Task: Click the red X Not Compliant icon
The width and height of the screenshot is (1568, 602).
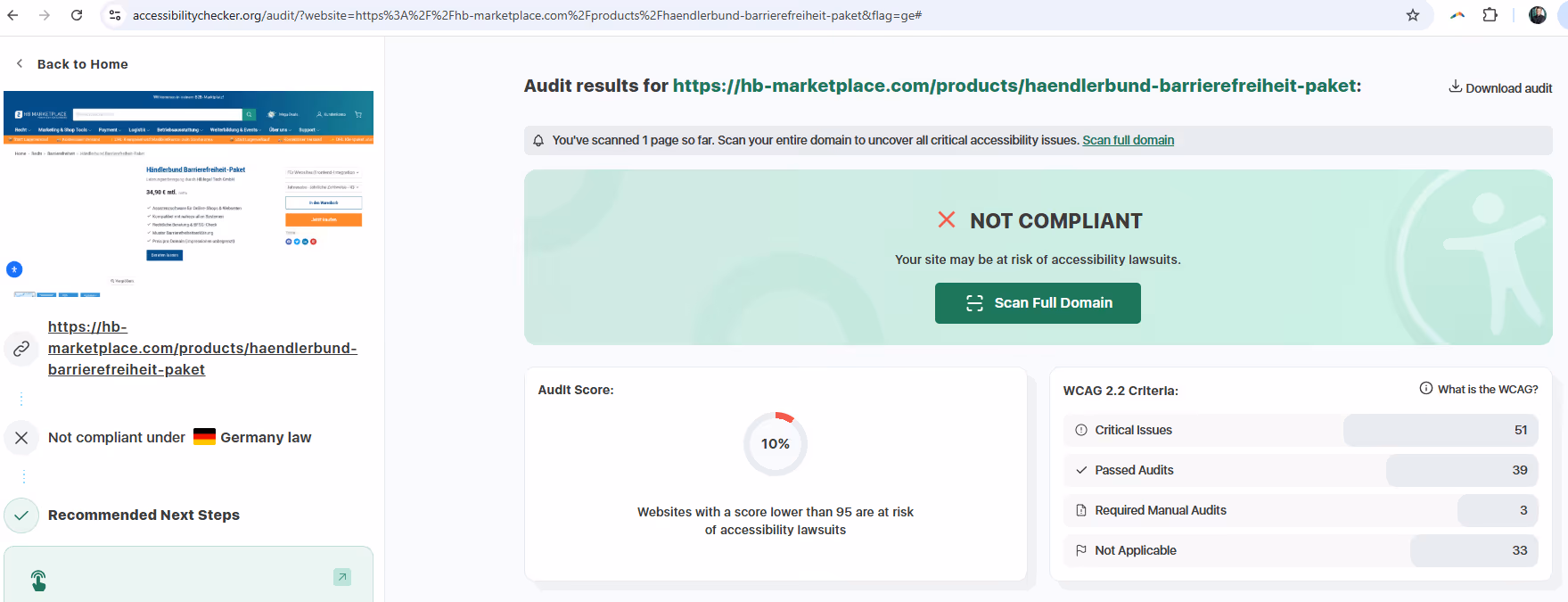Action: point(947,219)
